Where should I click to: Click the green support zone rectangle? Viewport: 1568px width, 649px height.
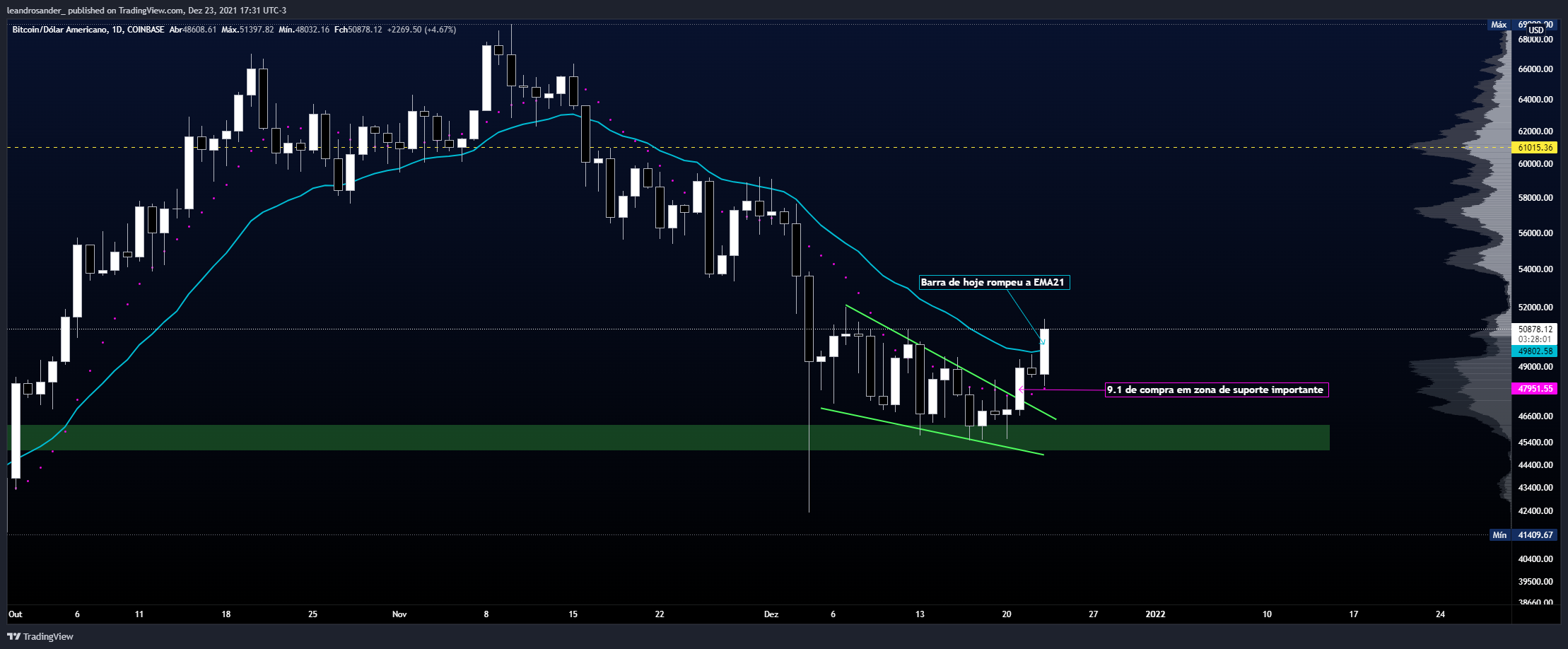click(x=668, y=438)
